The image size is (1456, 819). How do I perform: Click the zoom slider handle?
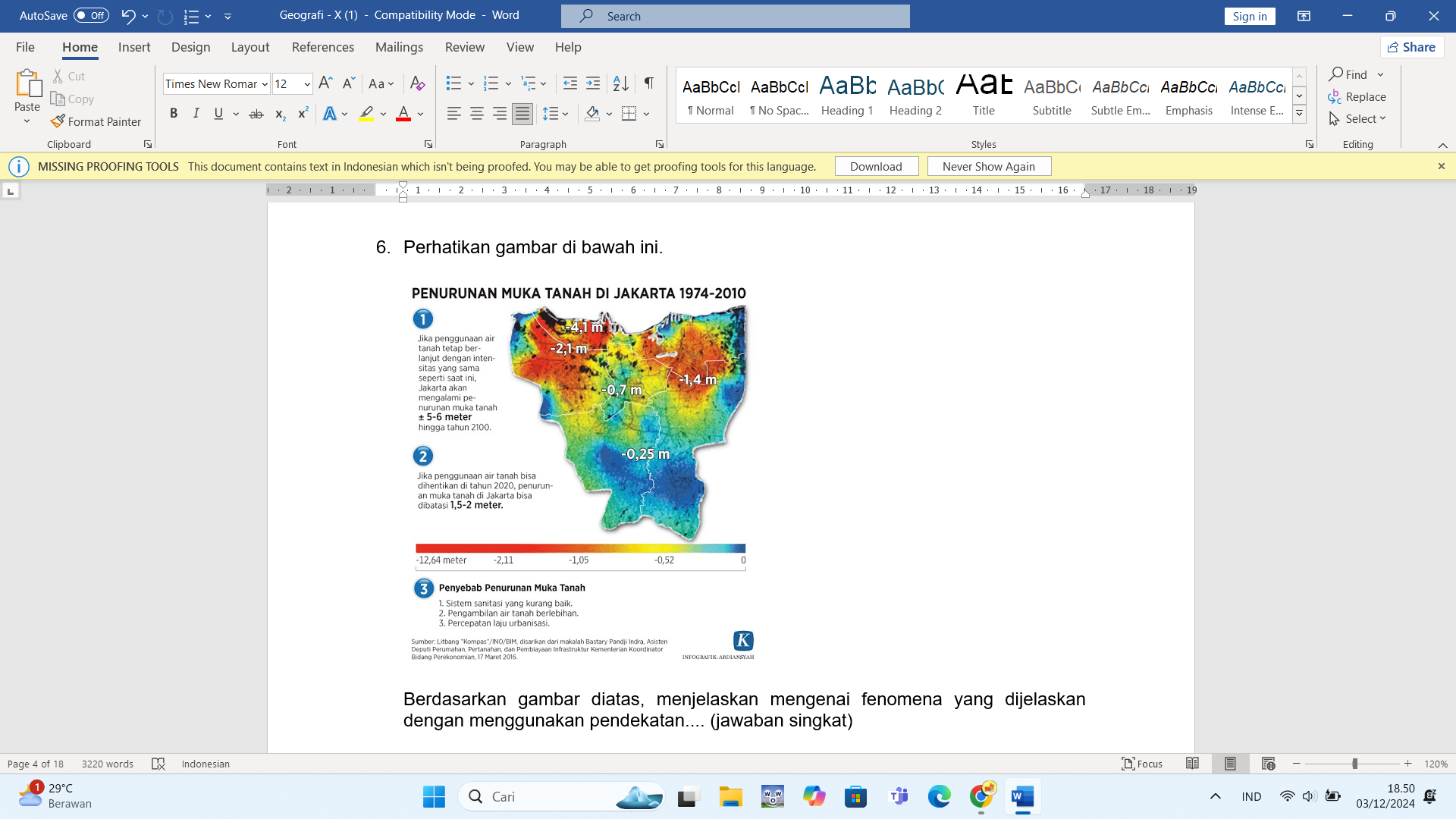pos(1354,764)
